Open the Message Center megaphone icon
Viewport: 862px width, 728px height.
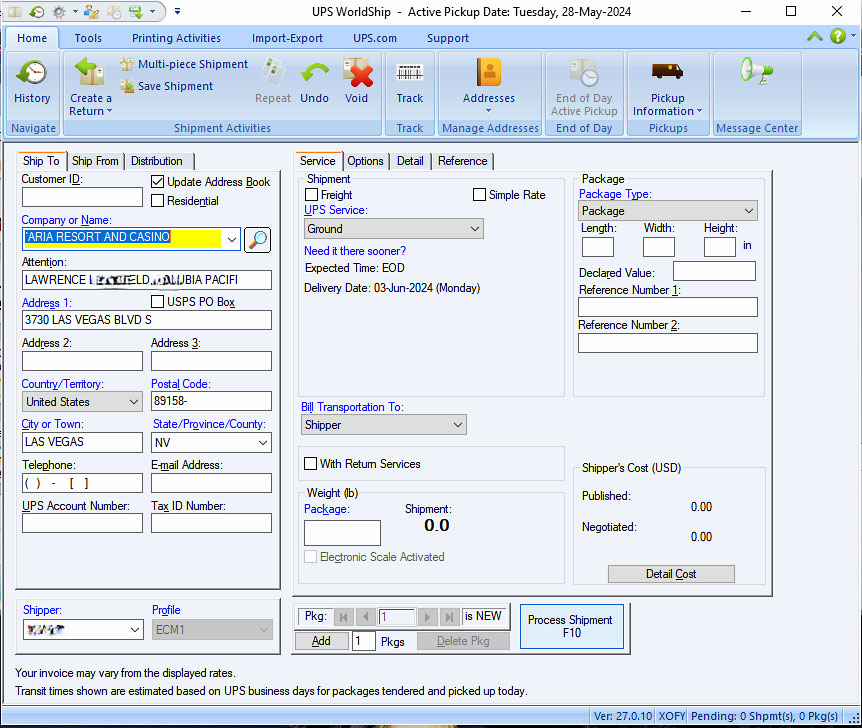tap(756, 71)
